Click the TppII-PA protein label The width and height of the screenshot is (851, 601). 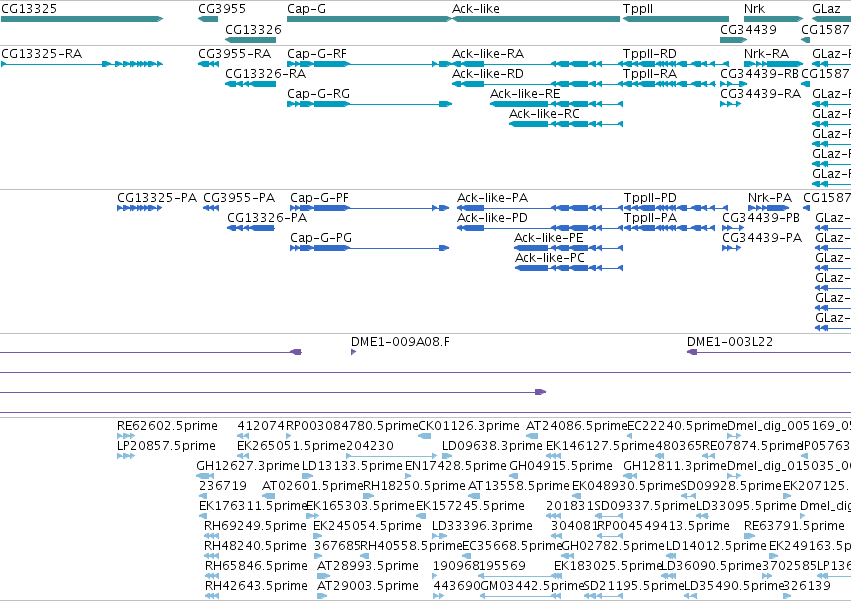click(650, 218)
